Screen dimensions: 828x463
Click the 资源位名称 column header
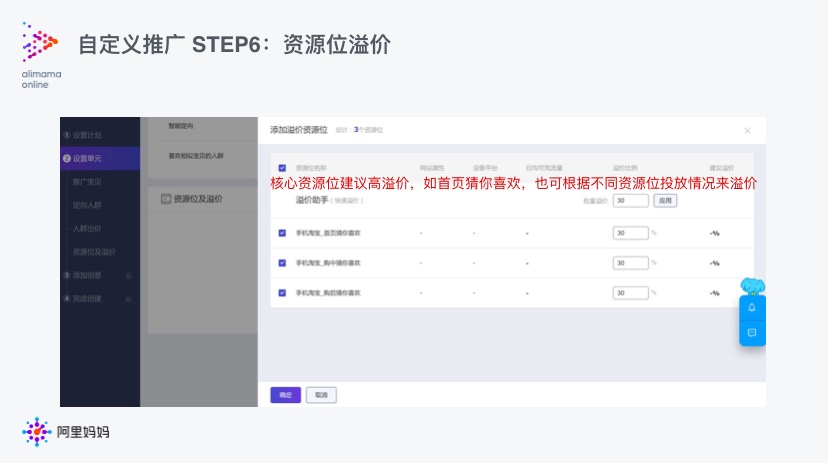pyautogui.click(x=311, y=168)
